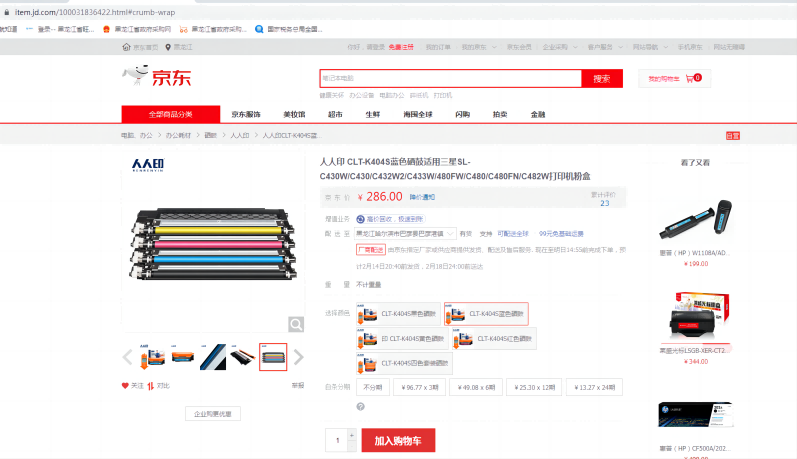797x459 pixels.
Task: Click the 自营 red badge in breadcrumb bar
Action: 732,136
